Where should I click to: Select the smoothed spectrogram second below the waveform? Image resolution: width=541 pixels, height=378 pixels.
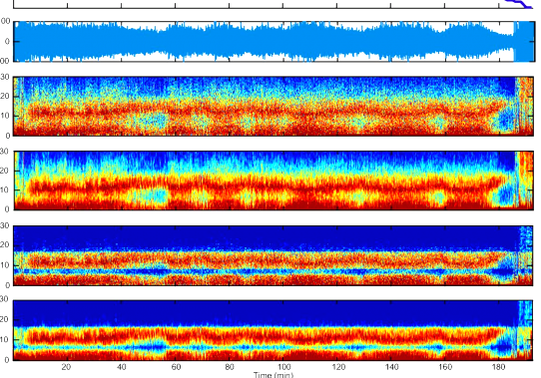274,180
